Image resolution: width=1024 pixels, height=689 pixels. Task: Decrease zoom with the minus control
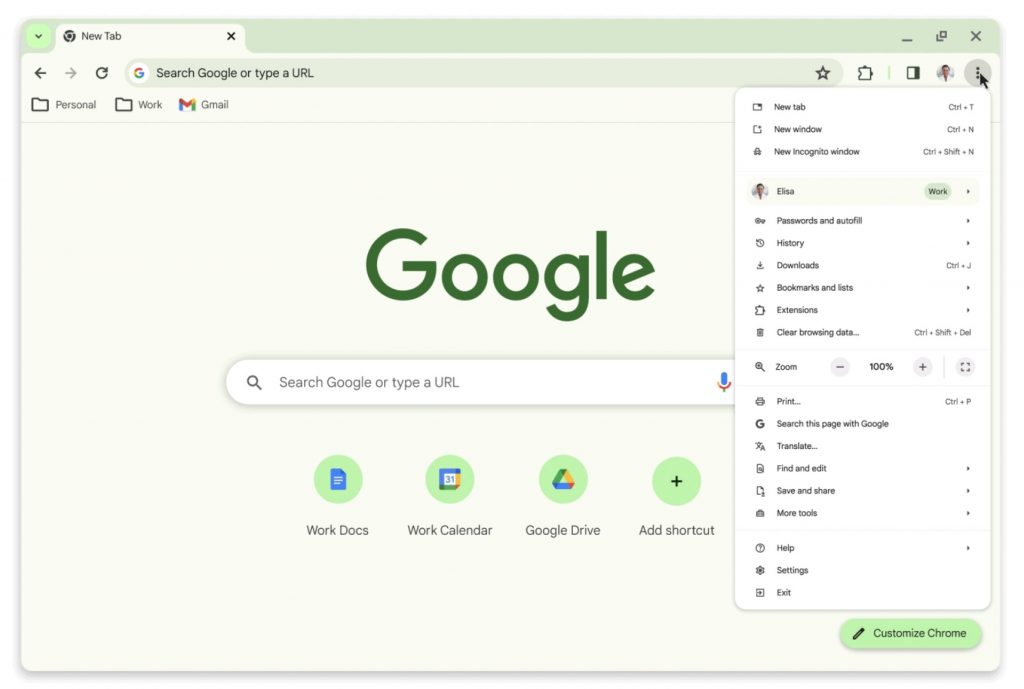pos(840,366)
